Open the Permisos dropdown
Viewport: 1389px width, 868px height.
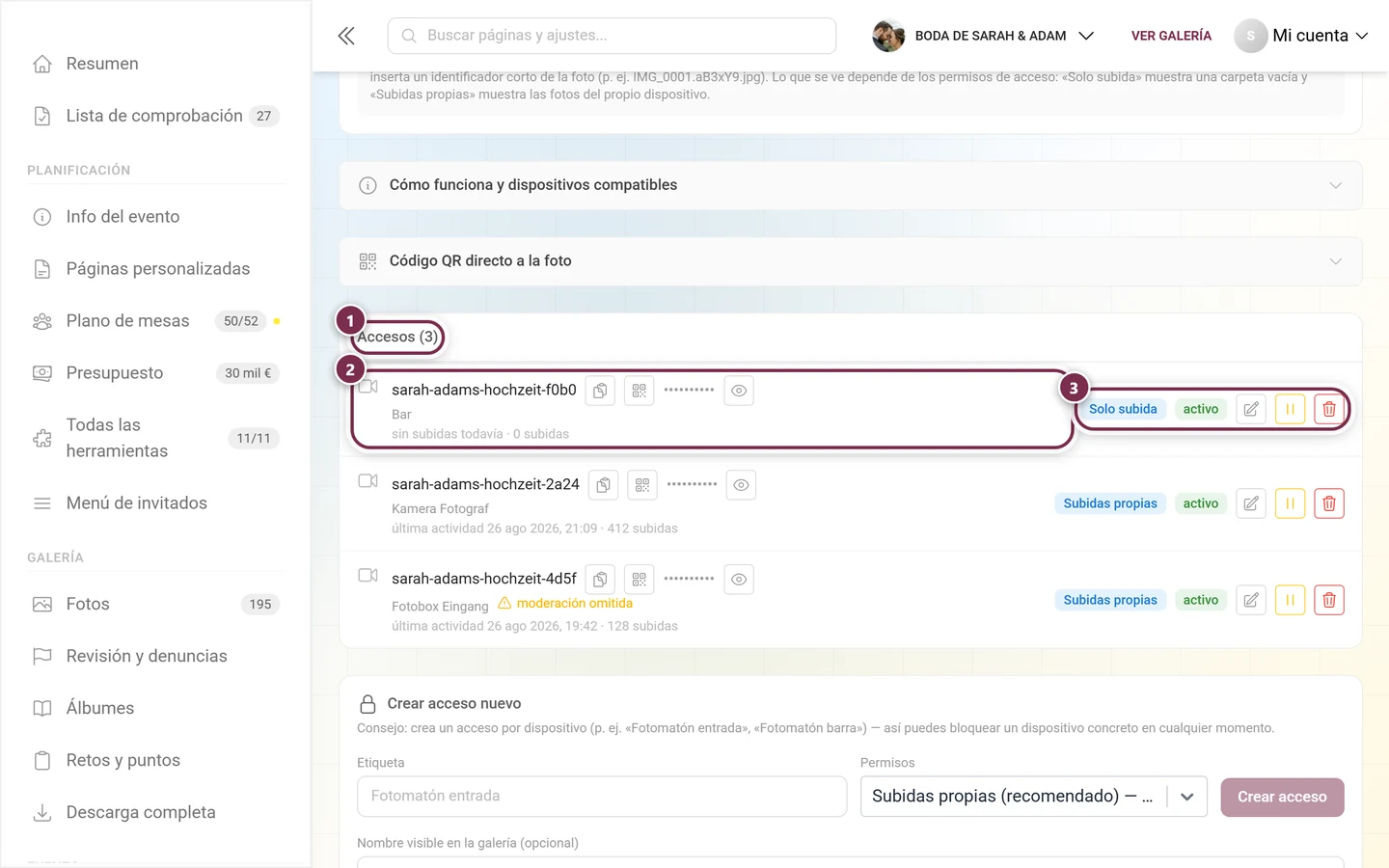click(x=1034, y=797)
